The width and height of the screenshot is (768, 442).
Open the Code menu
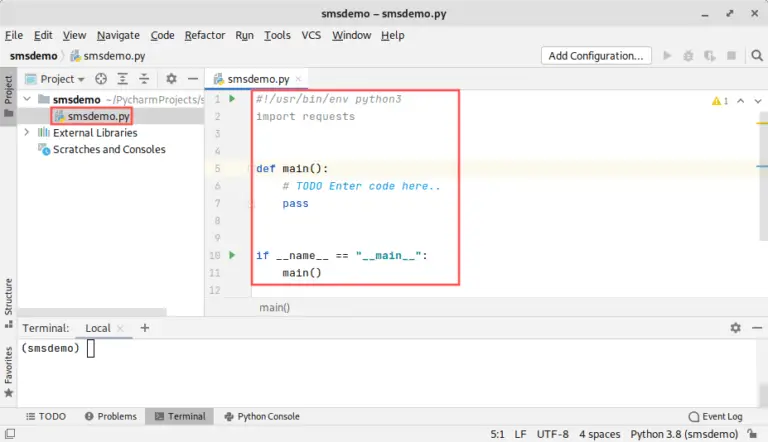[x=162, y=35]
